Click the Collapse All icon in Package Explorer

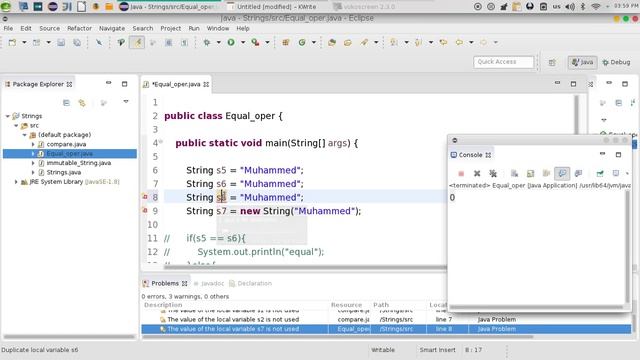coord(66,103)
